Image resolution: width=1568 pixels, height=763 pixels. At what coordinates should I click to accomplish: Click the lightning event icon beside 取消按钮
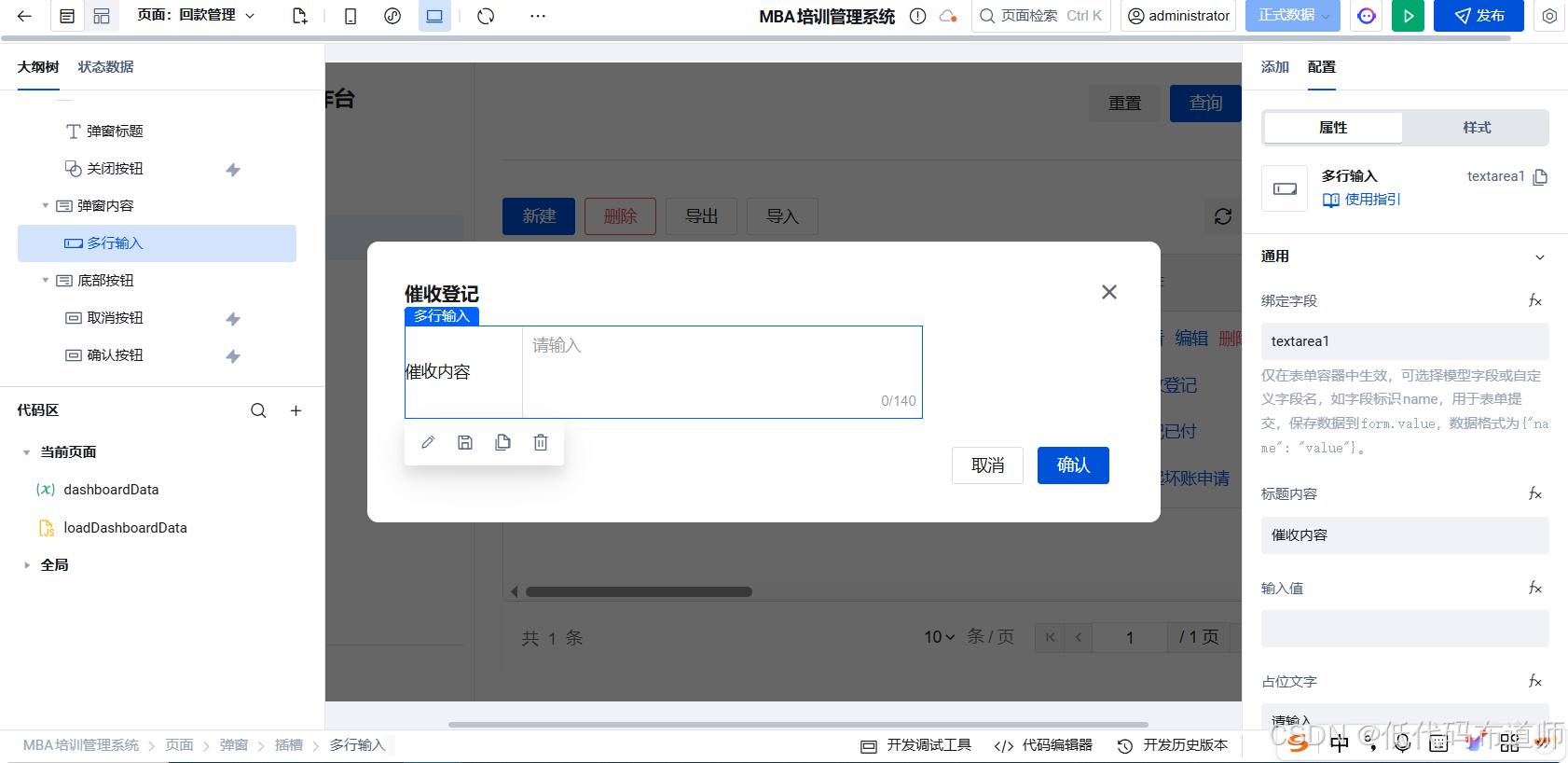point(233,319)
